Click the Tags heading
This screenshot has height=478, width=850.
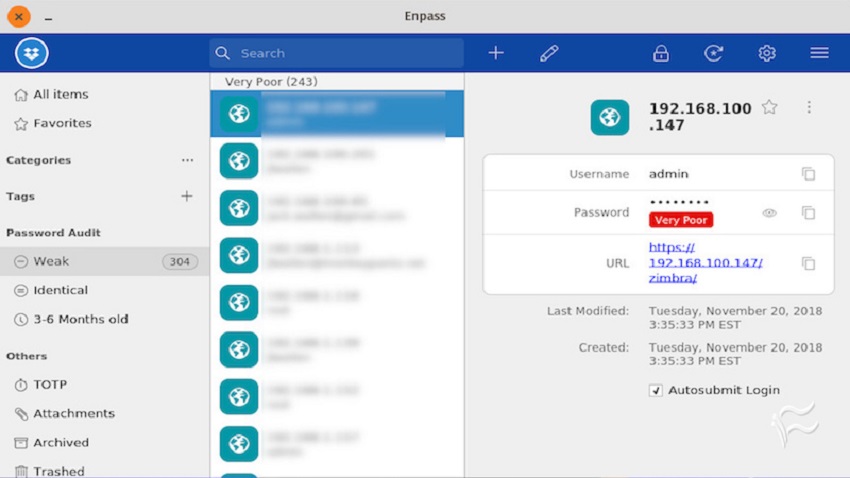(x=21, y=196)
